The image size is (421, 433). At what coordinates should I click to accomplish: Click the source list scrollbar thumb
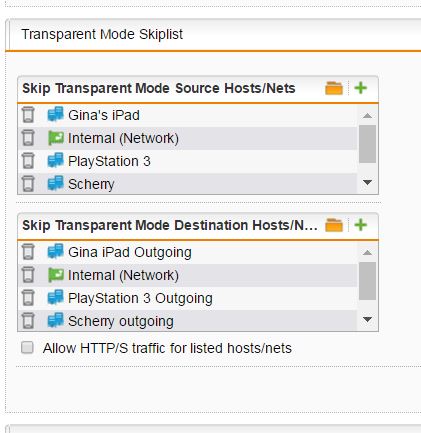point(367,144)
